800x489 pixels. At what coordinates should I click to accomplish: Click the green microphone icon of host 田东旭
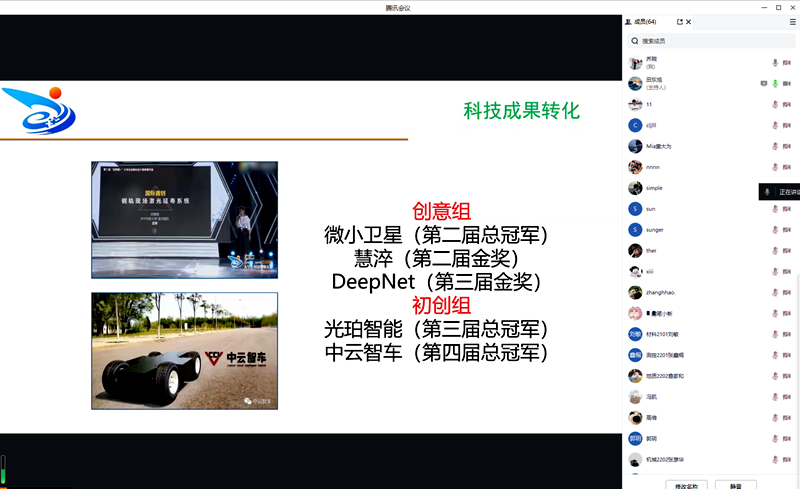[x=775, y=83]
